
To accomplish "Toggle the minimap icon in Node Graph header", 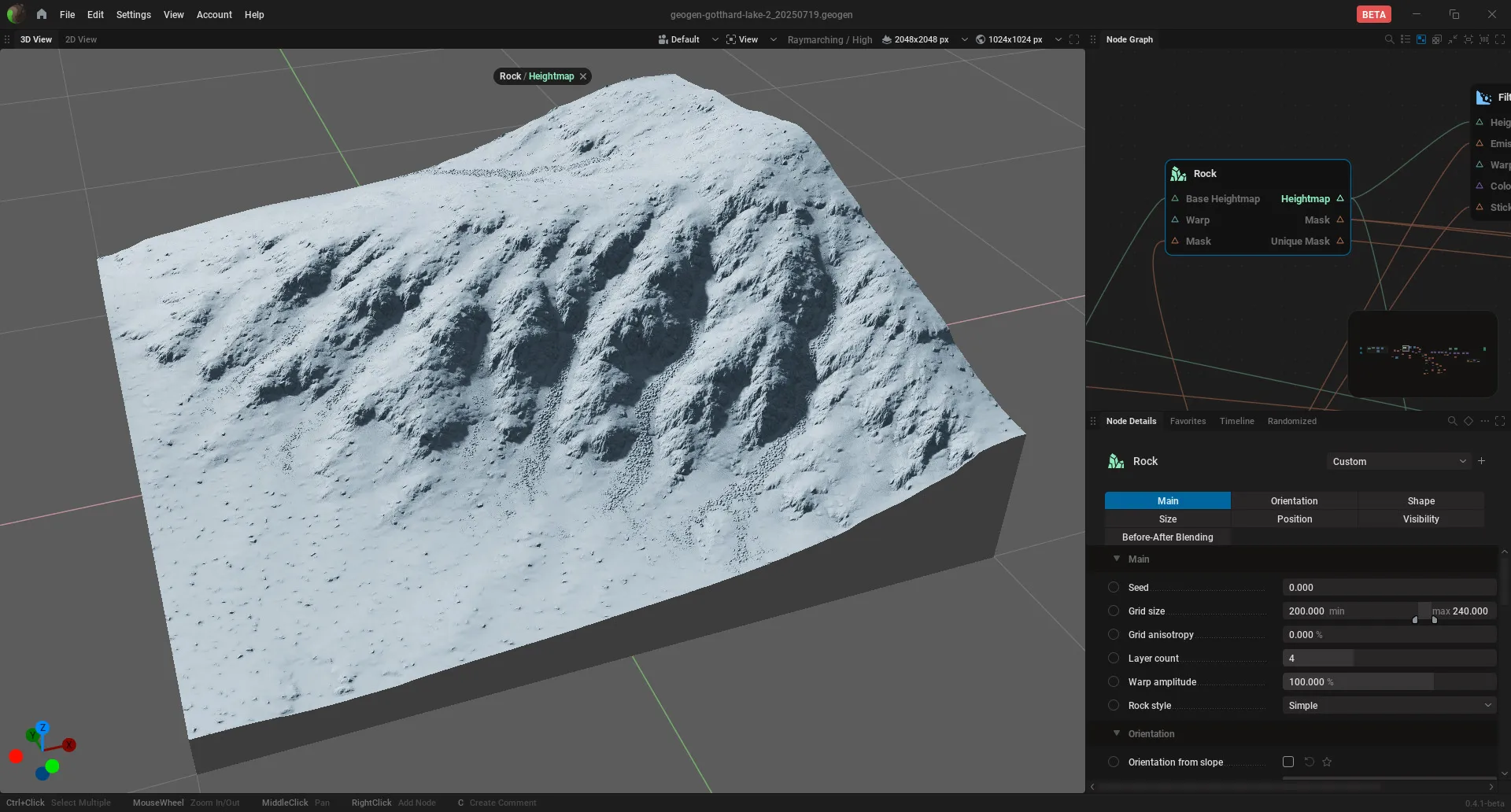I will click(1421, 39).
